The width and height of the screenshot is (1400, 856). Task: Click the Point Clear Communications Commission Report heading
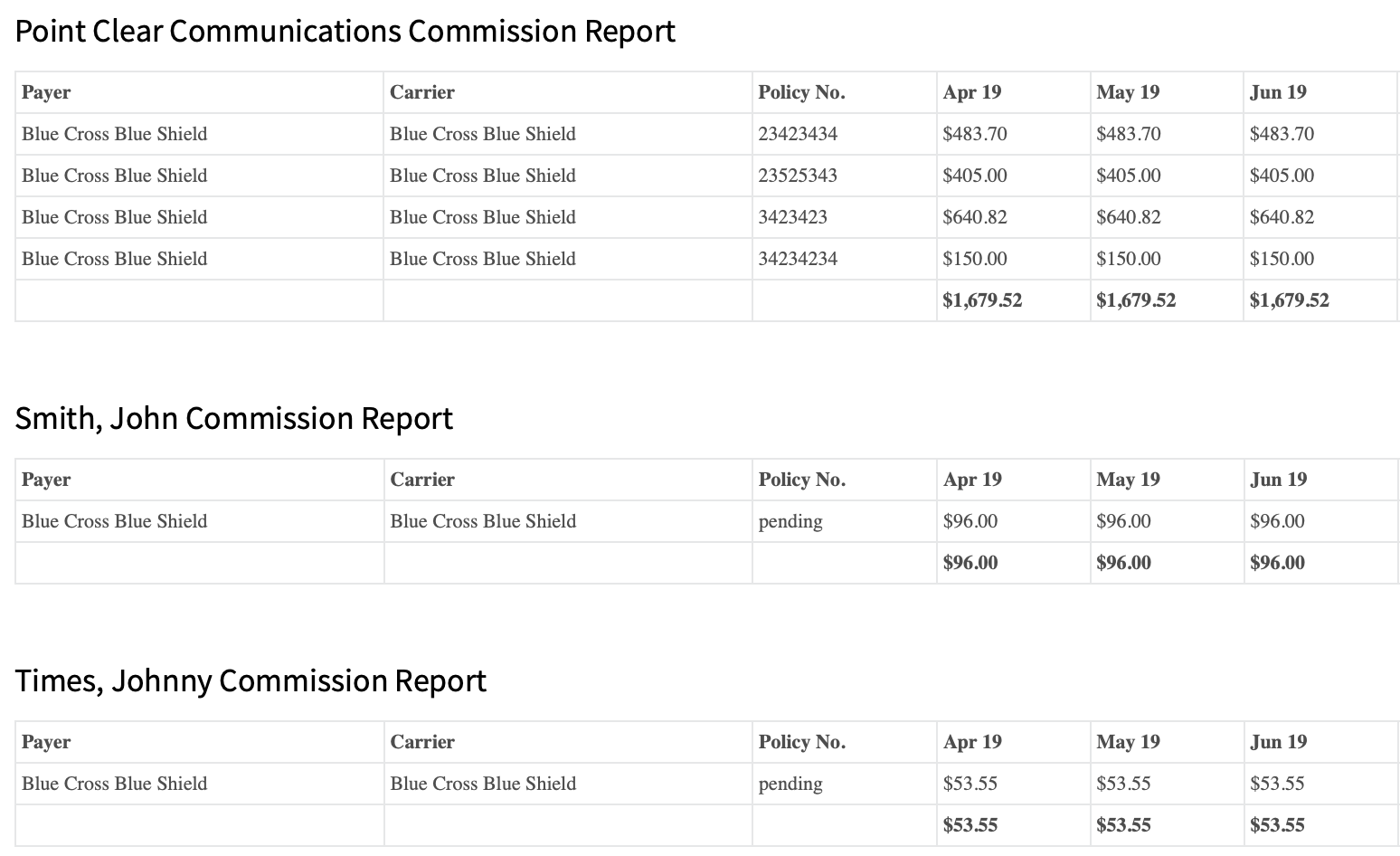click(x=345, y=32)
